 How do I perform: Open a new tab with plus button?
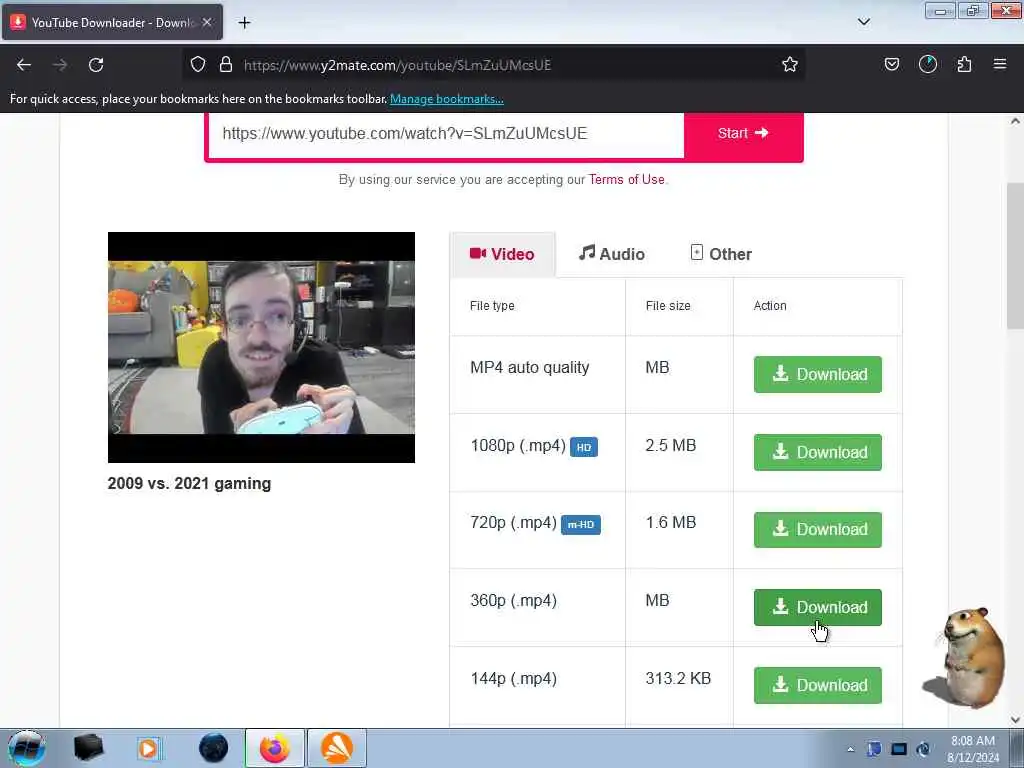click(x=244, y=23)
